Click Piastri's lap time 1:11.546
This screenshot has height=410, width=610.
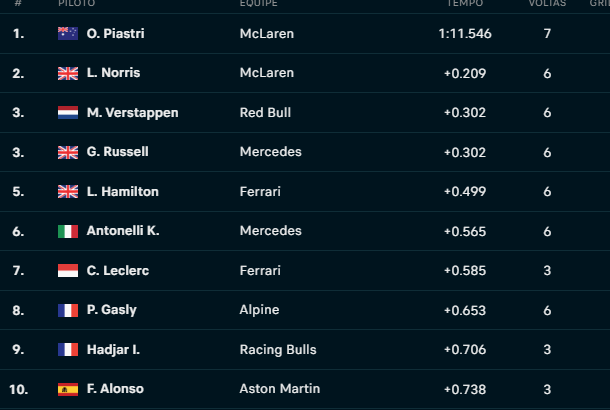click(x=465, y=34)
